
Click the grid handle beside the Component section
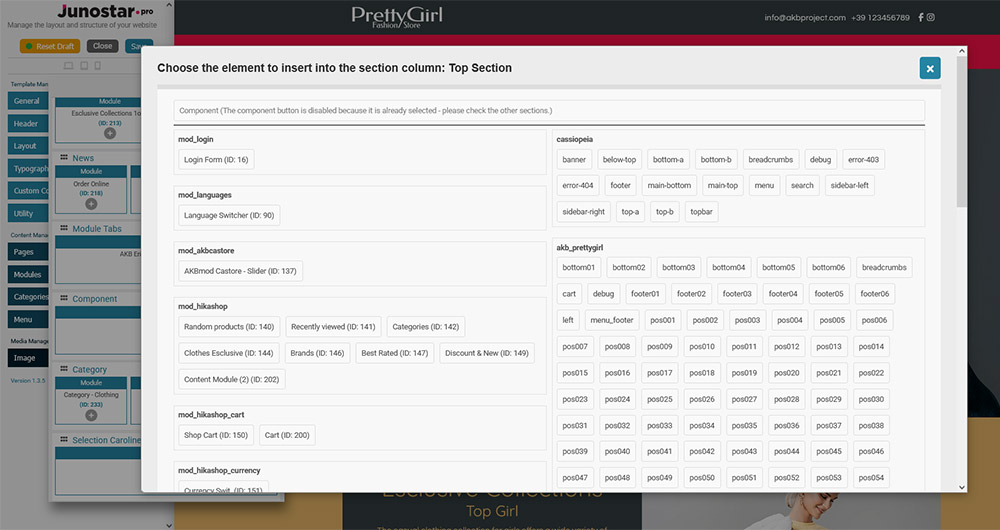pos(64,299)
